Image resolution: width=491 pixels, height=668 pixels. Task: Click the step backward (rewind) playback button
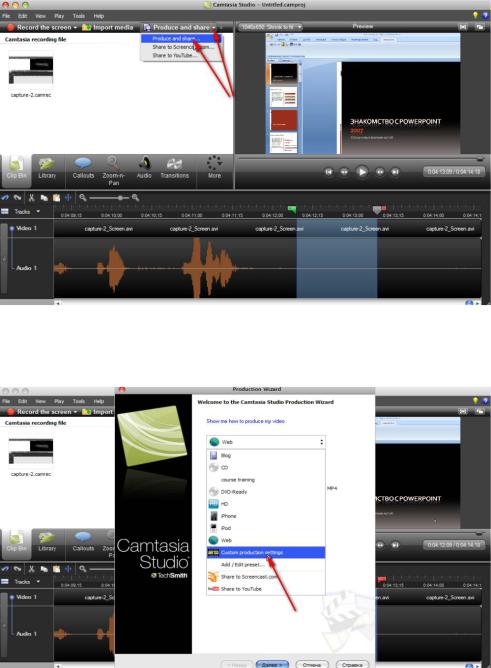point(344,172)
